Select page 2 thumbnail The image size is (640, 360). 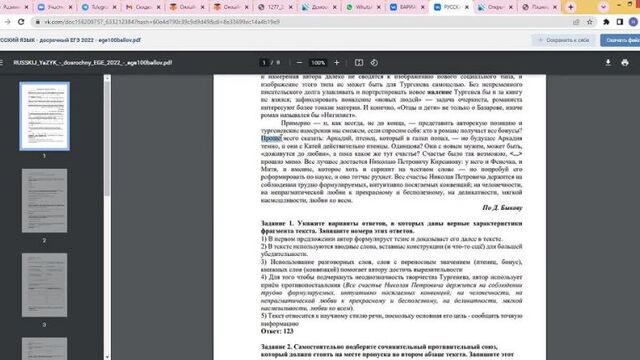point(44,201)
